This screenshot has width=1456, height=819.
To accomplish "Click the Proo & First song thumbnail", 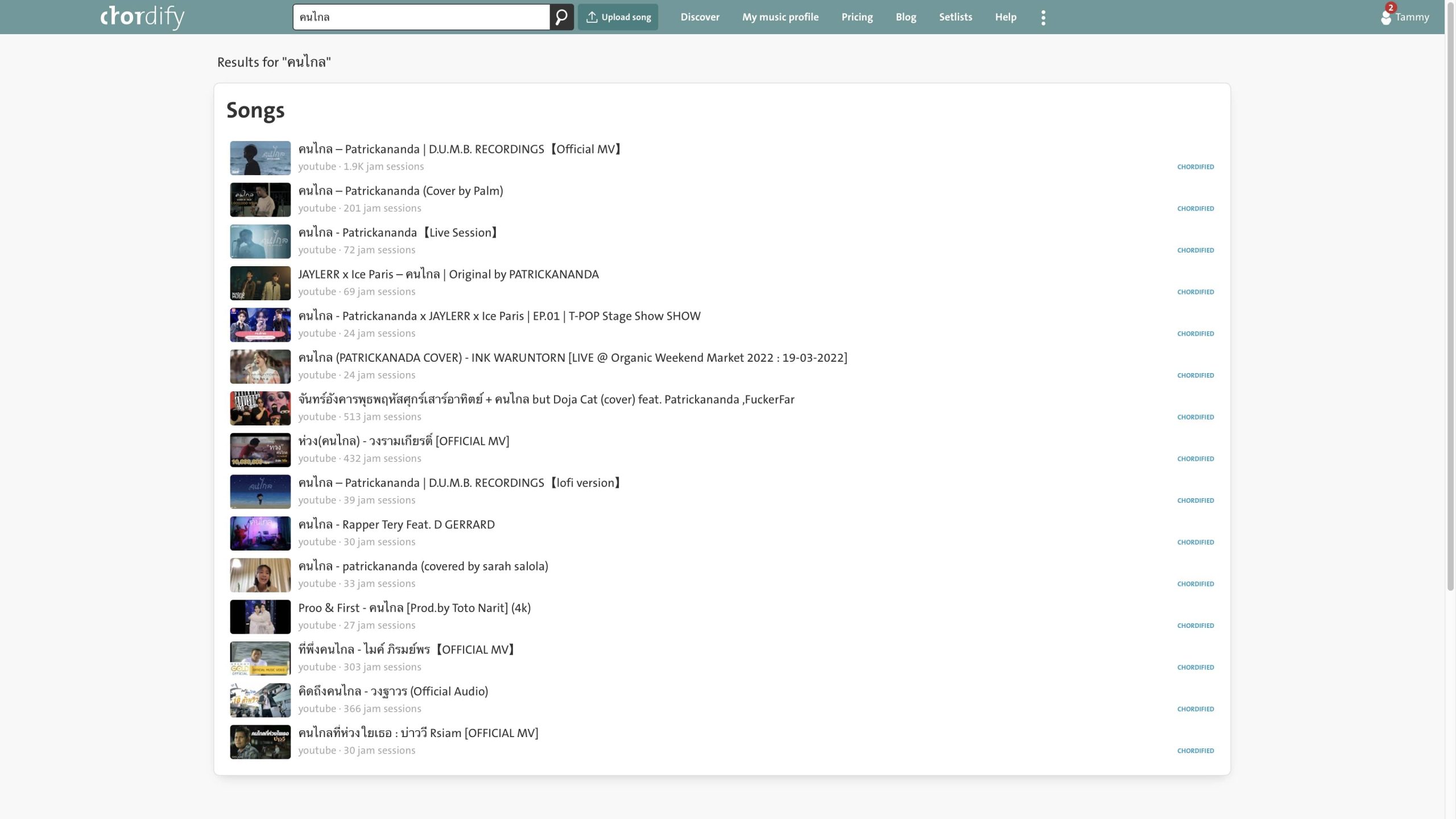I will pyautogui.click(x=260, y=617).
